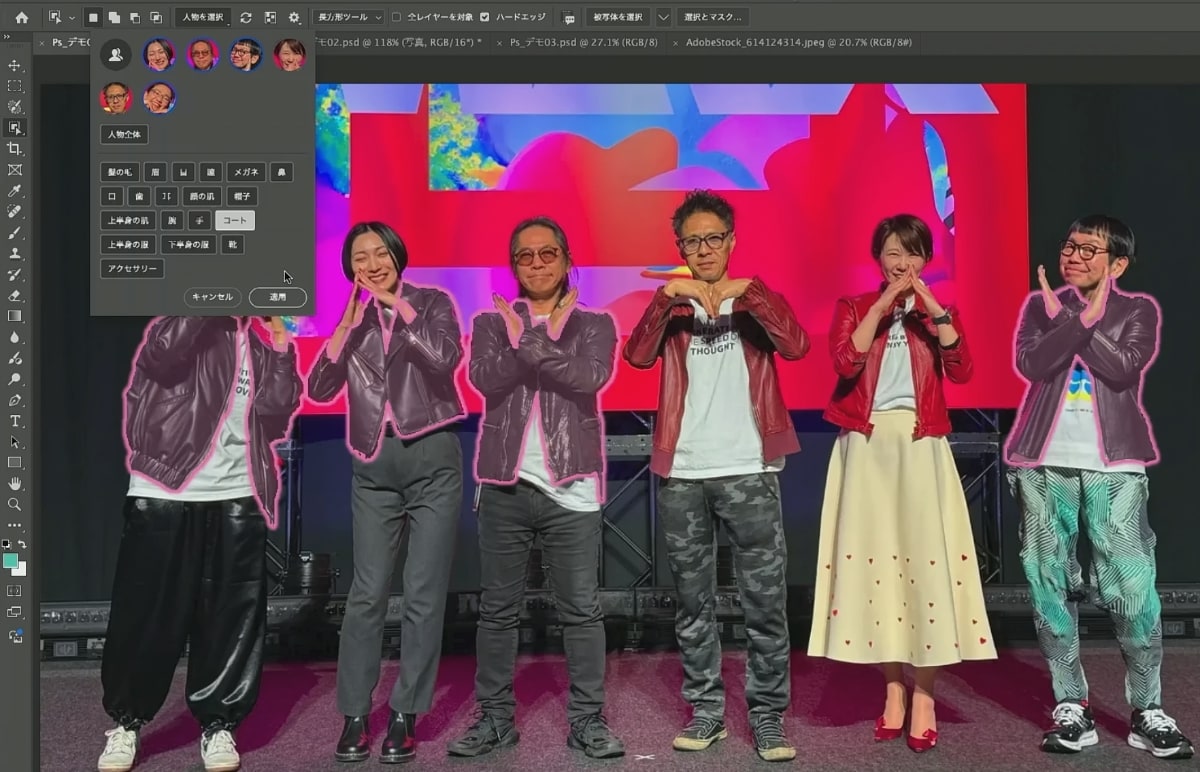
Task: Click the Home icon in options bar
Action: [22, 17]
